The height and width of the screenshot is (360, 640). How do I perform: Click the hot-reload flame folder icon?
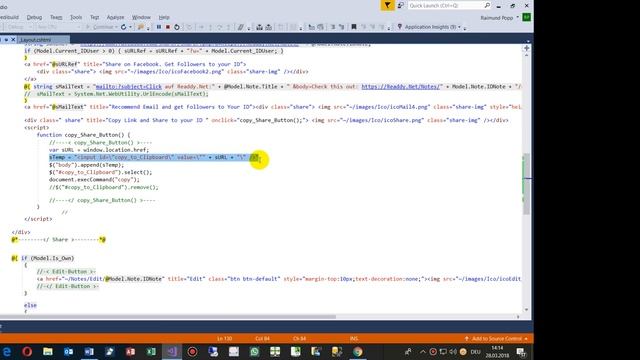point(141,27)
